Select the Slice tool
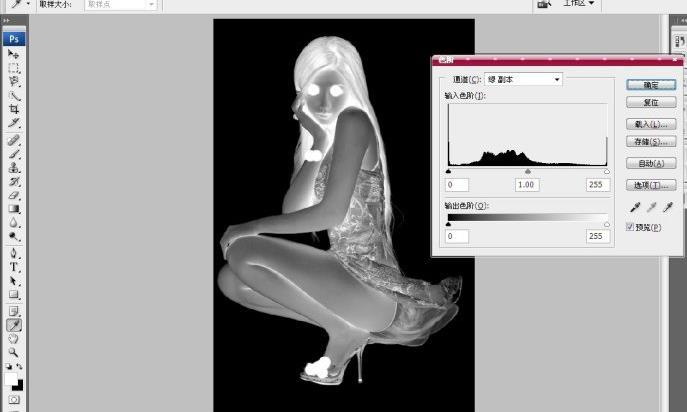This screenshot has height=412, width=687. click(x=13, y=122)
